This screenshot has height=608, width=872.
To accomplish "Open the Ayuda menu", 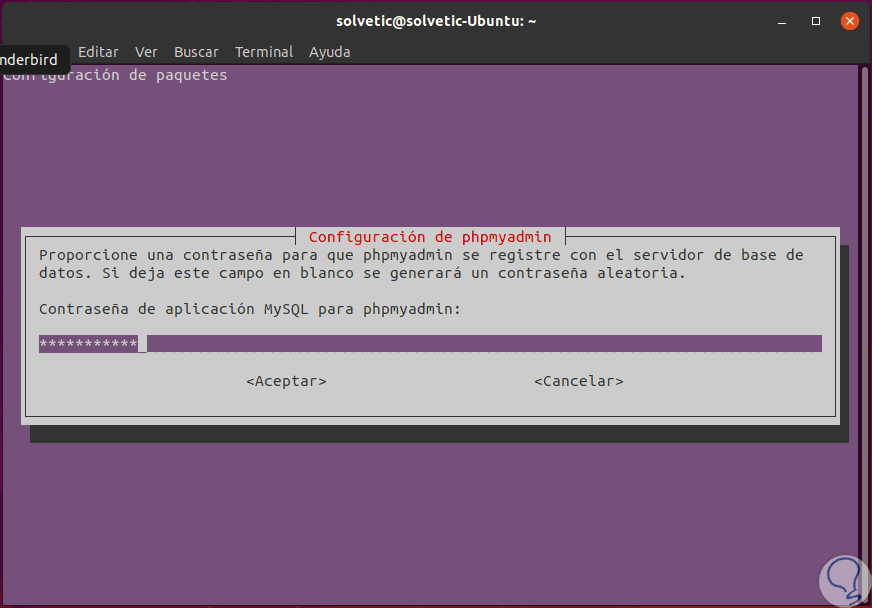I will click(329, 52).
